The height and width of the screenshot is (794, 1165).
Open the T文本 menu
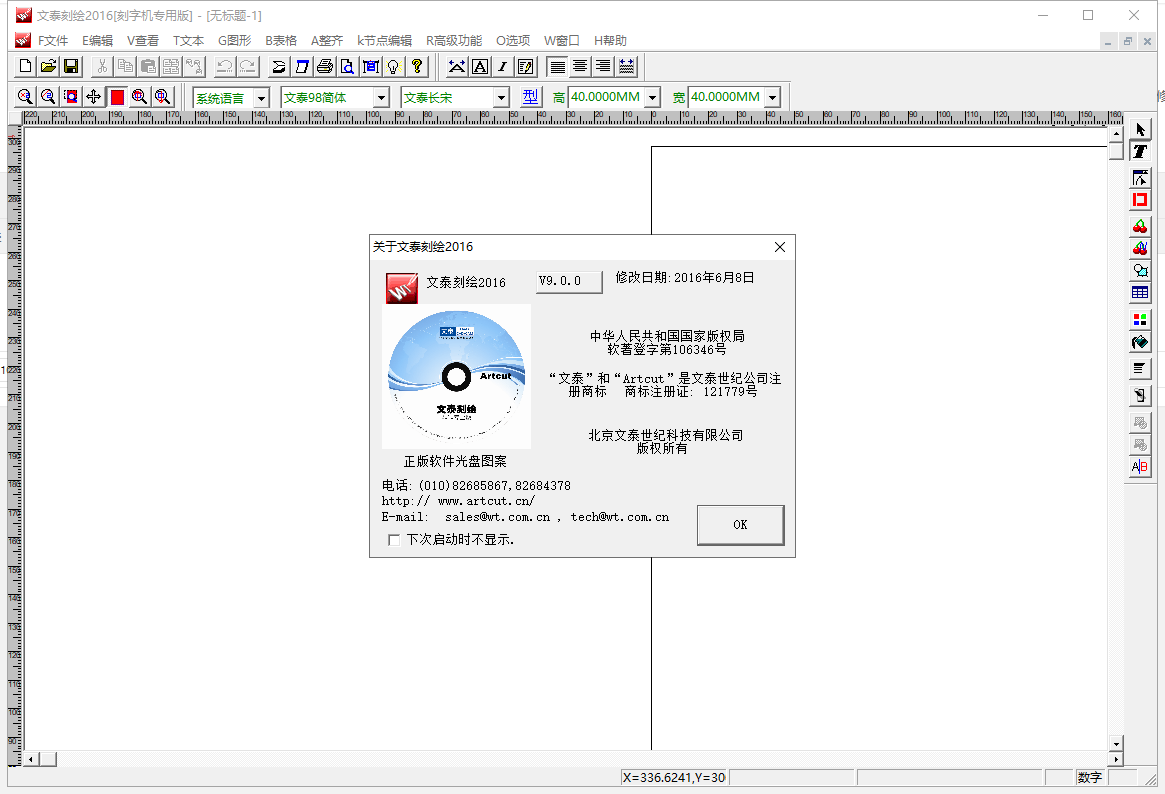(188, 41)
